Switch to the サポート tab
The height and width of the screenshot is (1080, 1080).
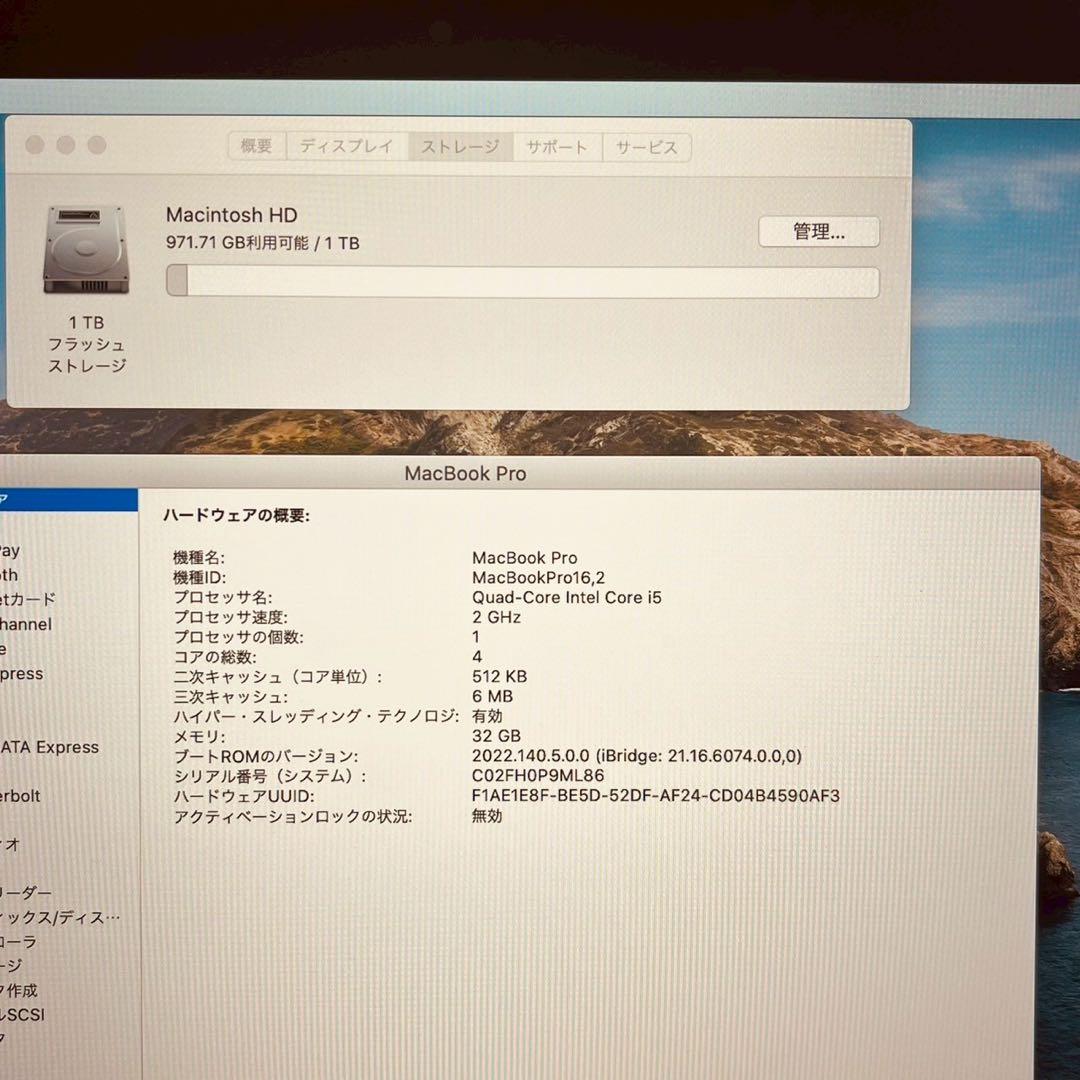tap(556, 146)
